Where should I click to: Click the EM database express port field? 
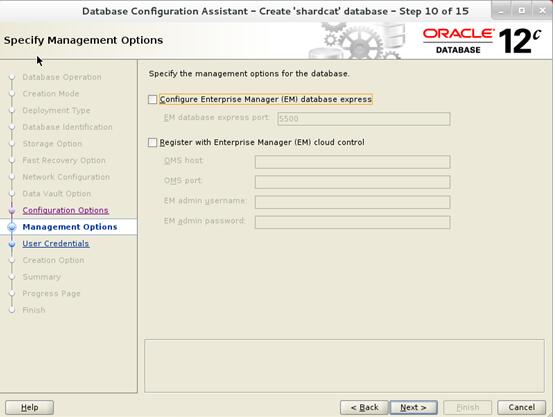(364, 119)
